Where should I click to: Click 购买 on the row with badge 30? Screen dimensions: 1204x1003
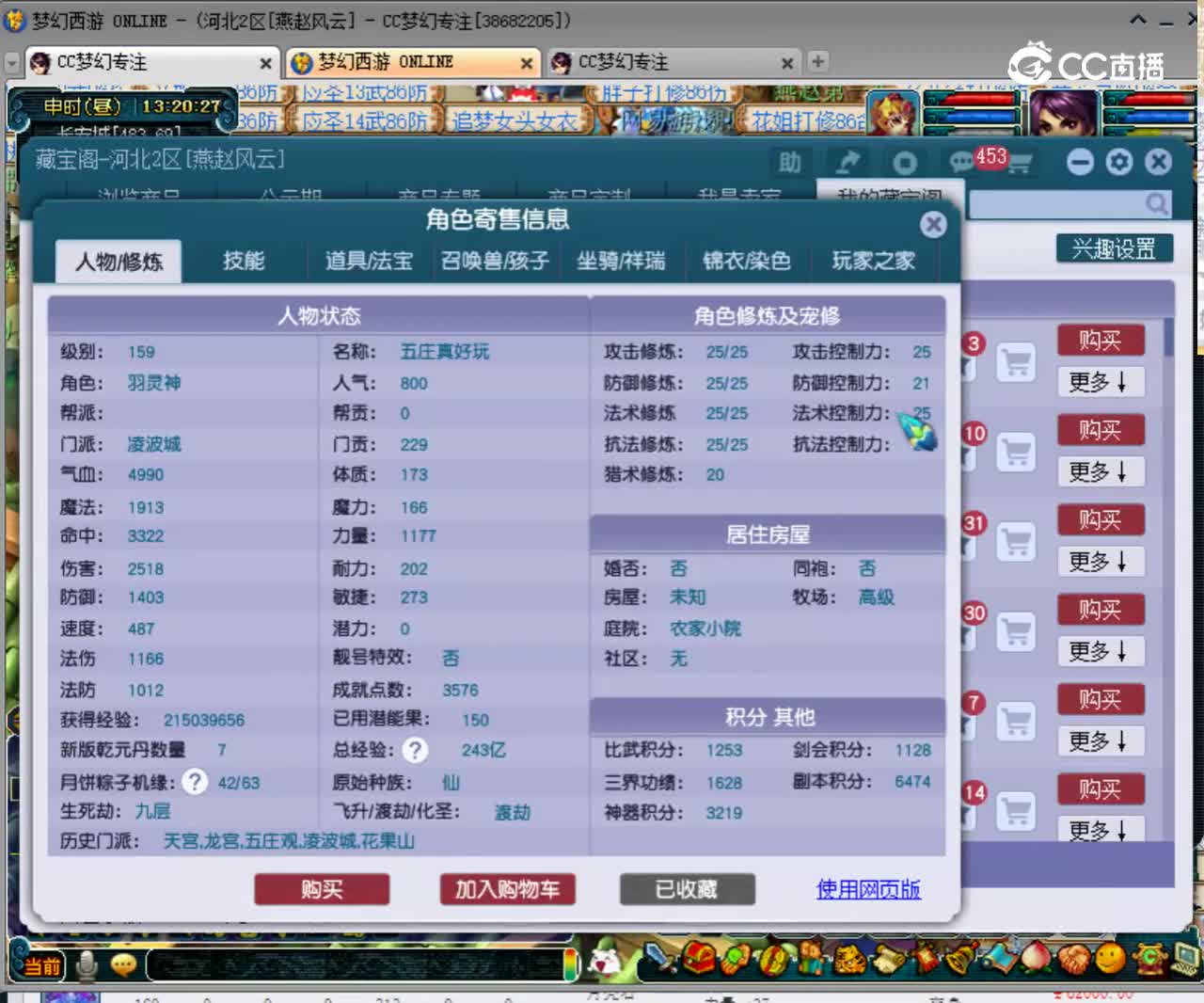coord(1100,610)
